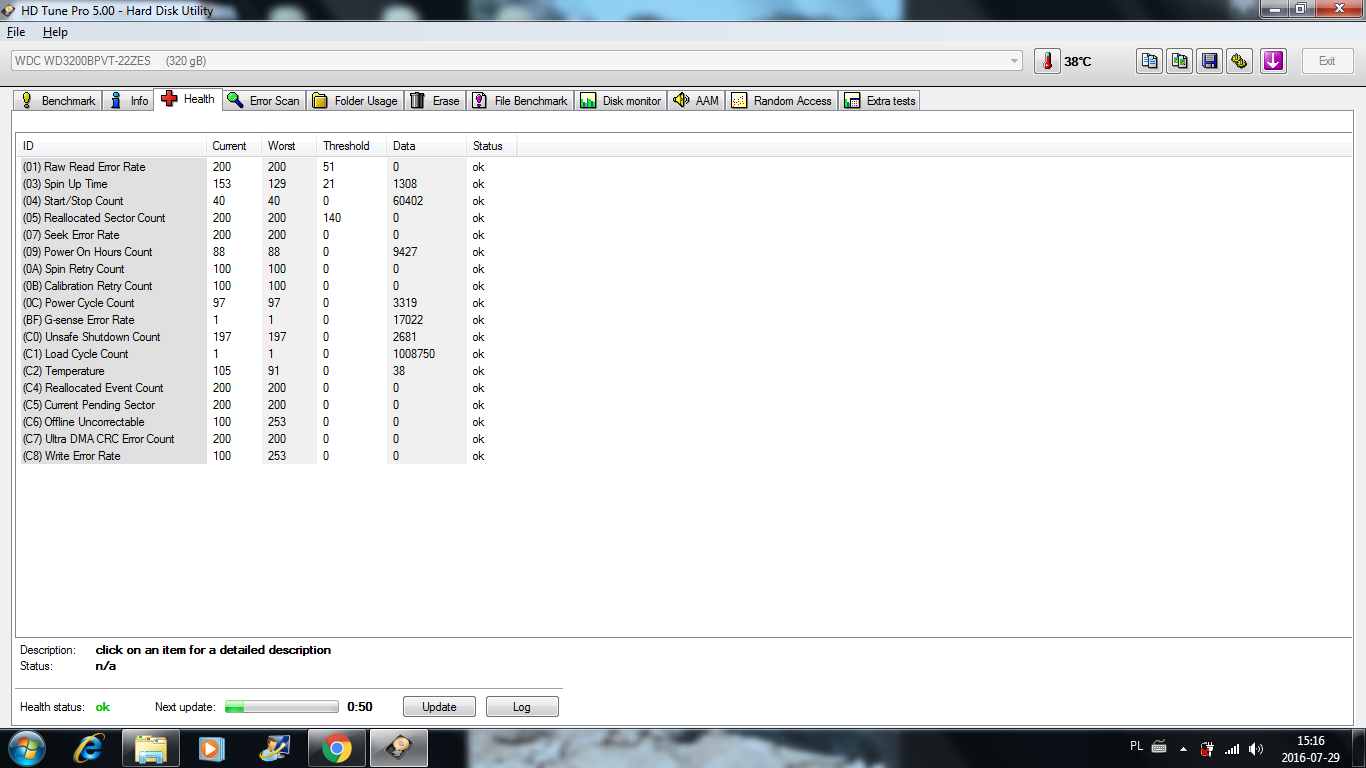Click the floppy disk save icon

(1210, 61)
